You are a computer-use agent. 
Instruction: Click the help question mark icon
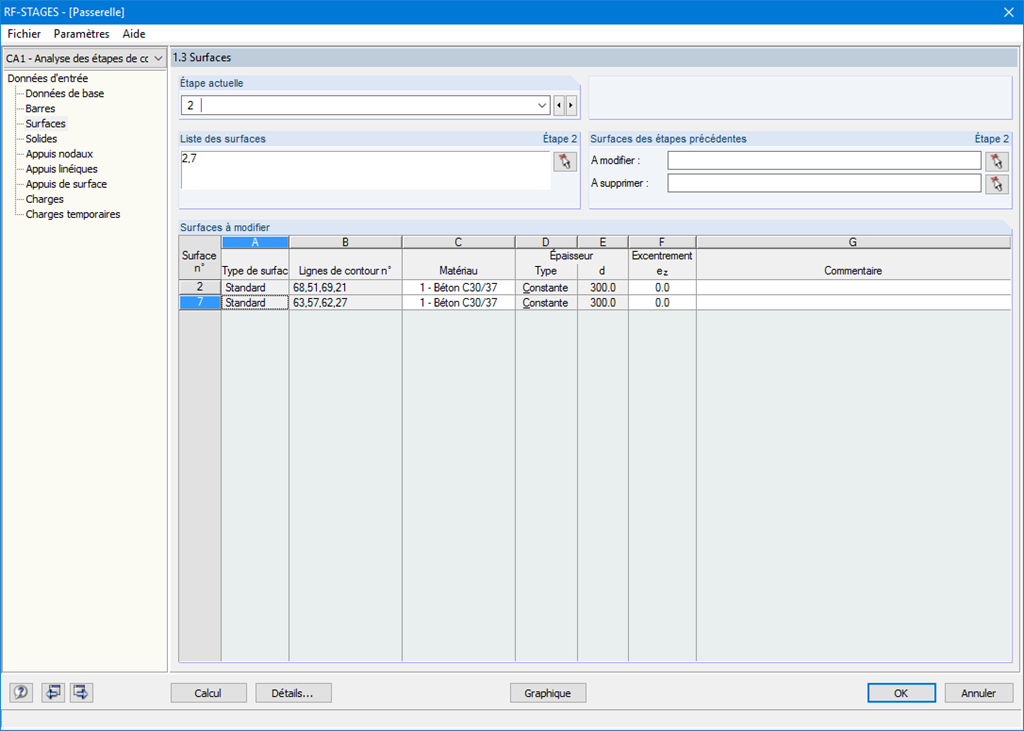tap(21, 692)
